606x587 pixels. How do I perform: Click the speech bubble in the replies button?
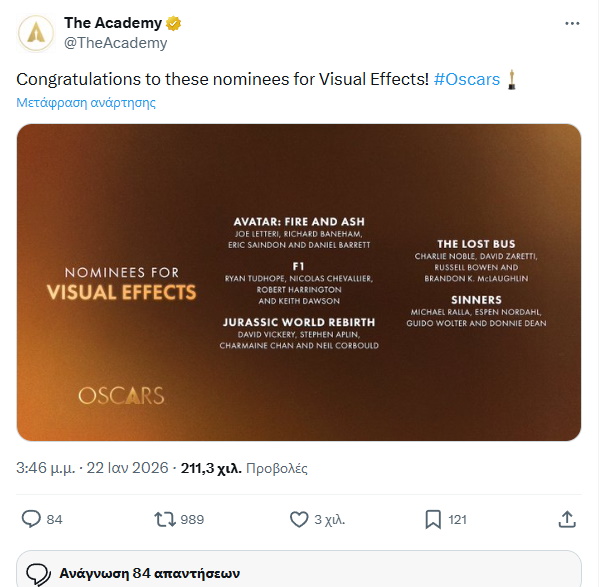38,574
